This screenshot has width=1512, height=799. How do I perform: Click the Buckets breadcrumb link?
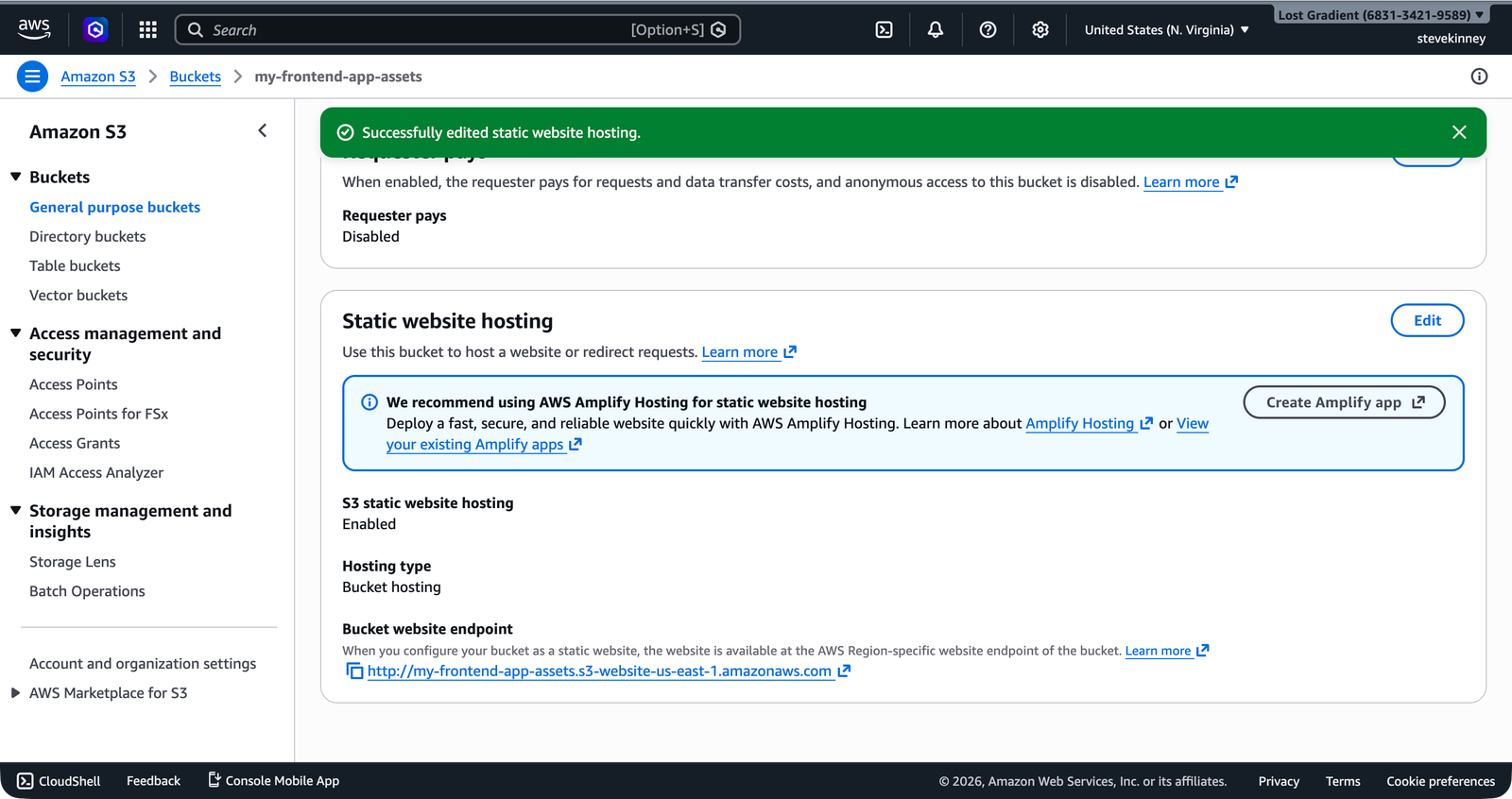tap(195, 76)
